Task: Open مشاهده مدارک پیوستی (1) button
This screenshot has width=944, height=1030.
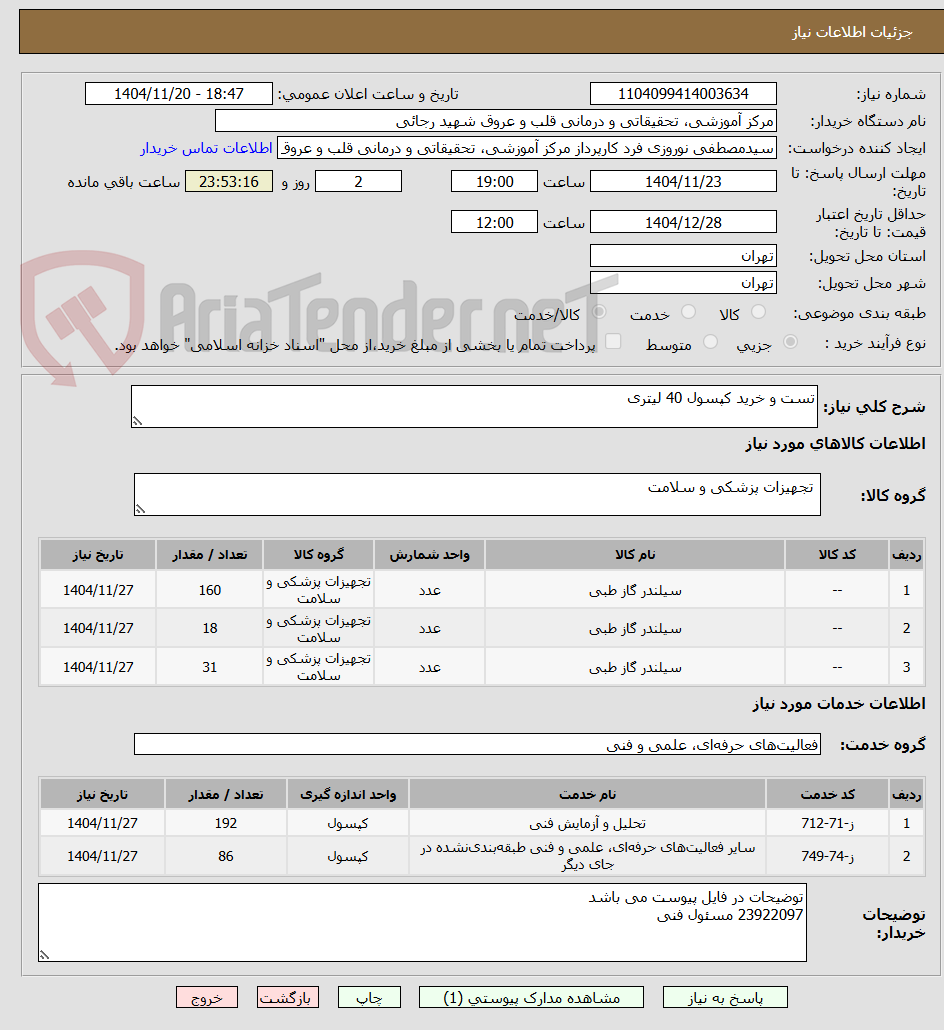Action: point(531,997)
